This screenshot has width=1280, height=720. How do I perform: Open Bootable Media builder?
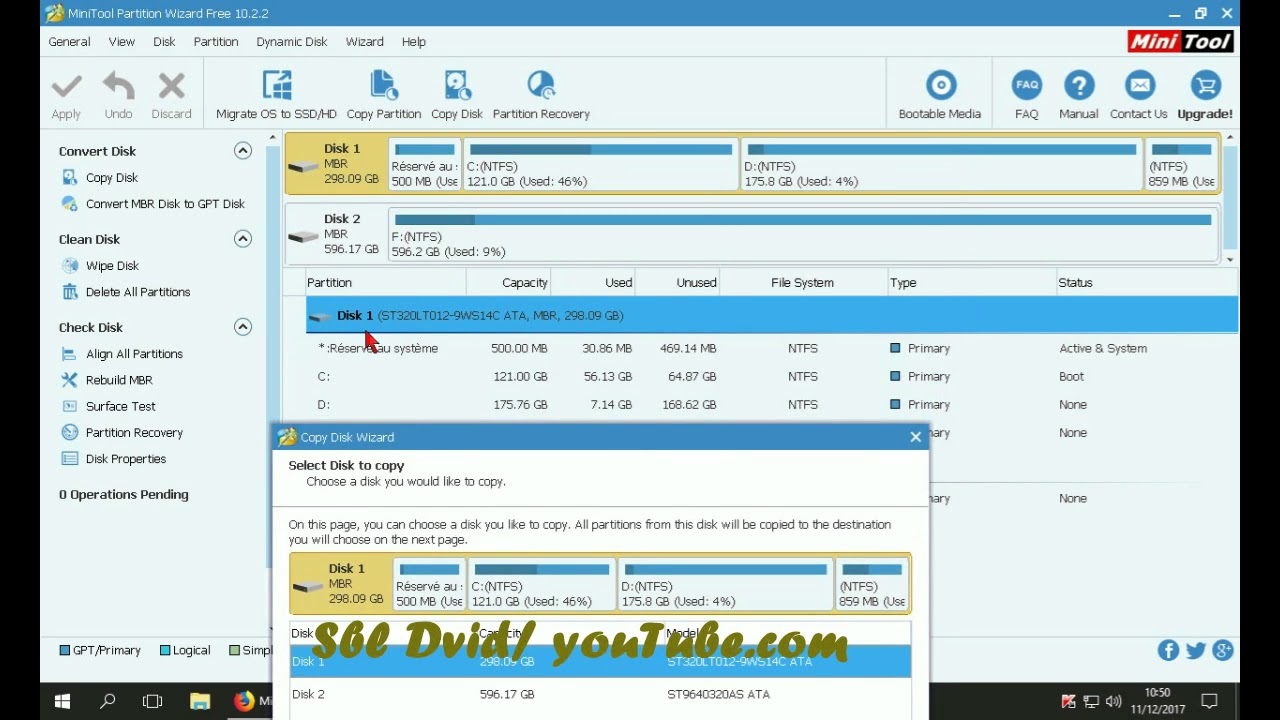pyautogui.click(x=940, y=95)
